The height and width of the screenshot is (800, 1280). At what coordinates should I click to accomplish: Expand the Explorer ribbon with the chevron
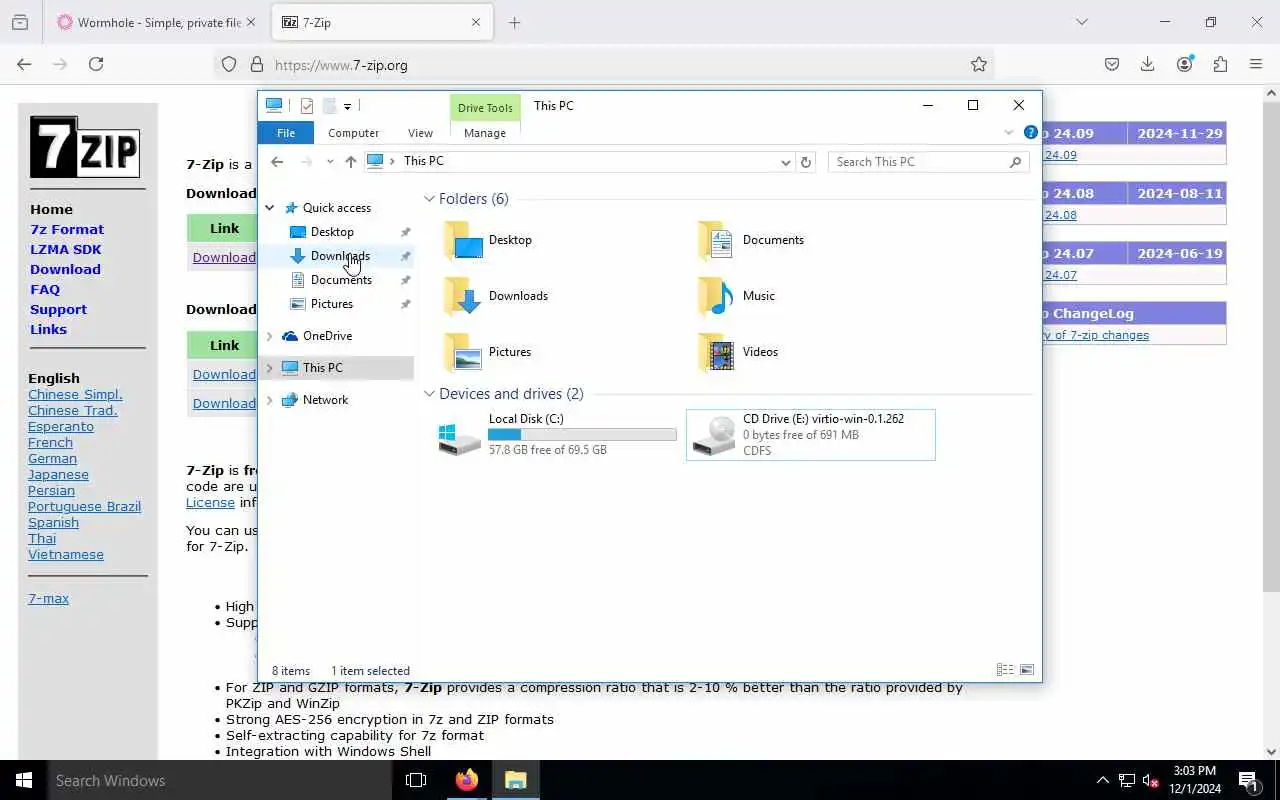1008,133
